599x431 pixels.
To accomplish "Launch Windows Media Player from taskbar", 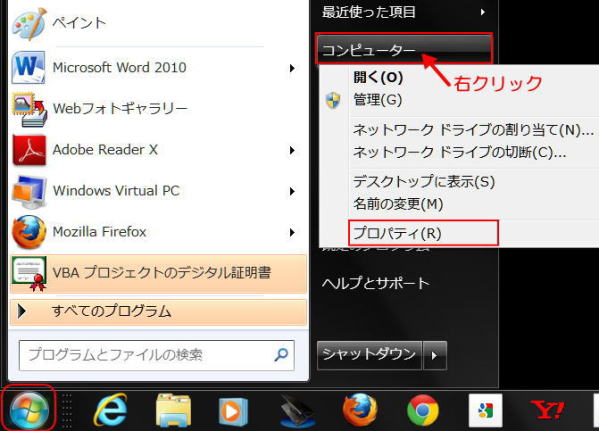I will 233,412.
